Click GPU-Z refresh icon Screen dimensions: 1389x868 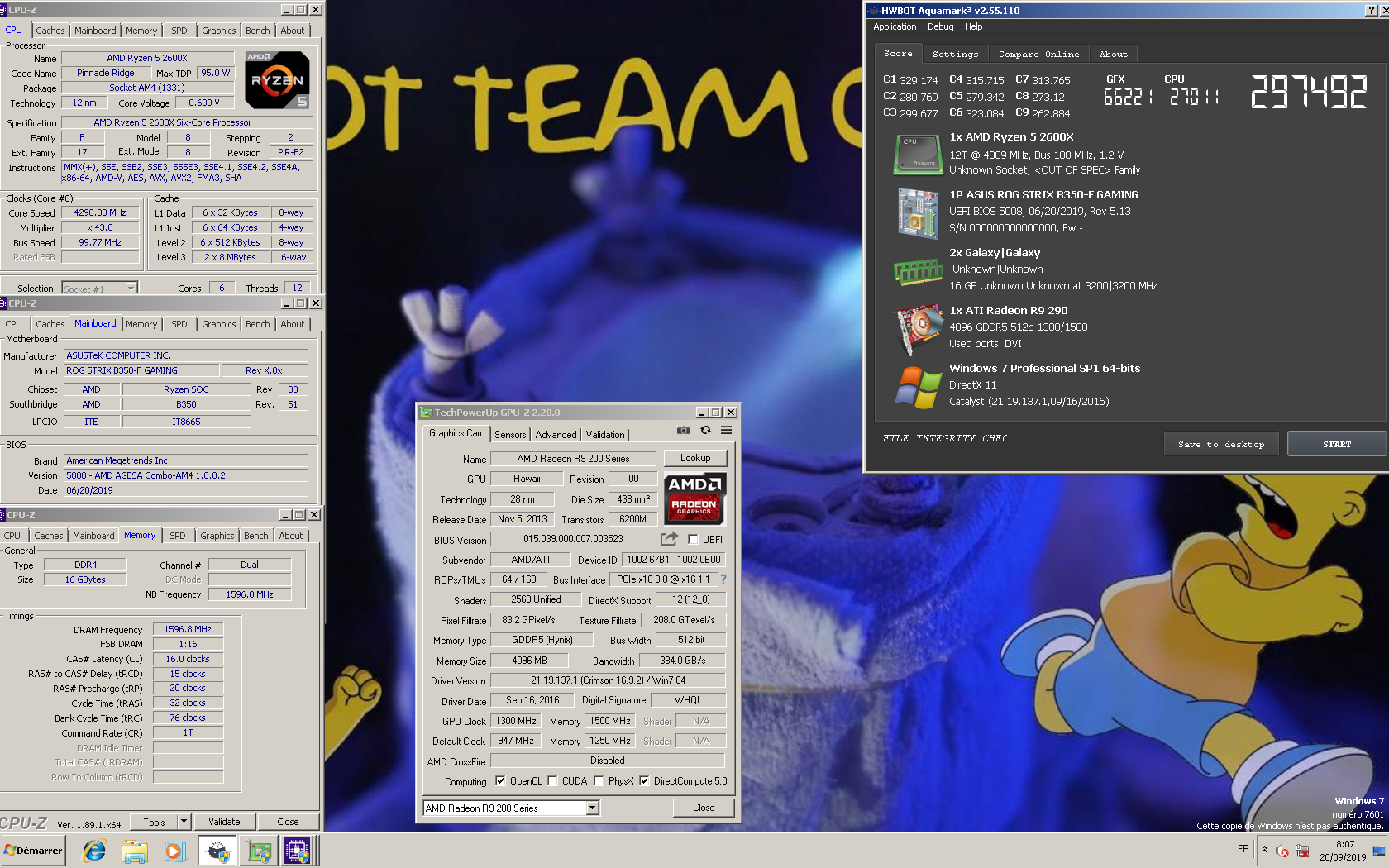[x=705, y=430]
